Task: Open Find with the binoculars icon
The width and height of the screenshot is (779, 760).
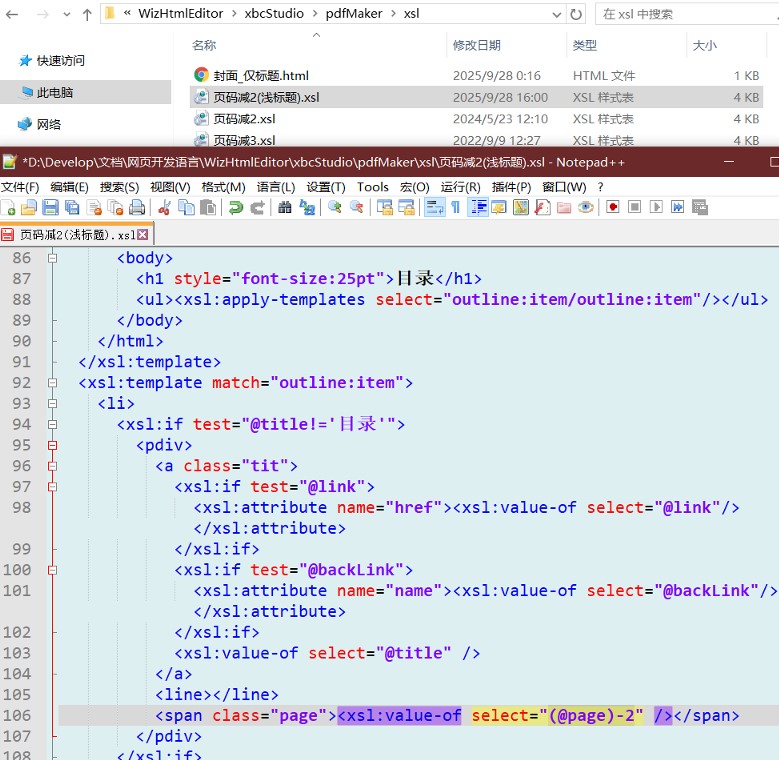Action: pos(285,207)
